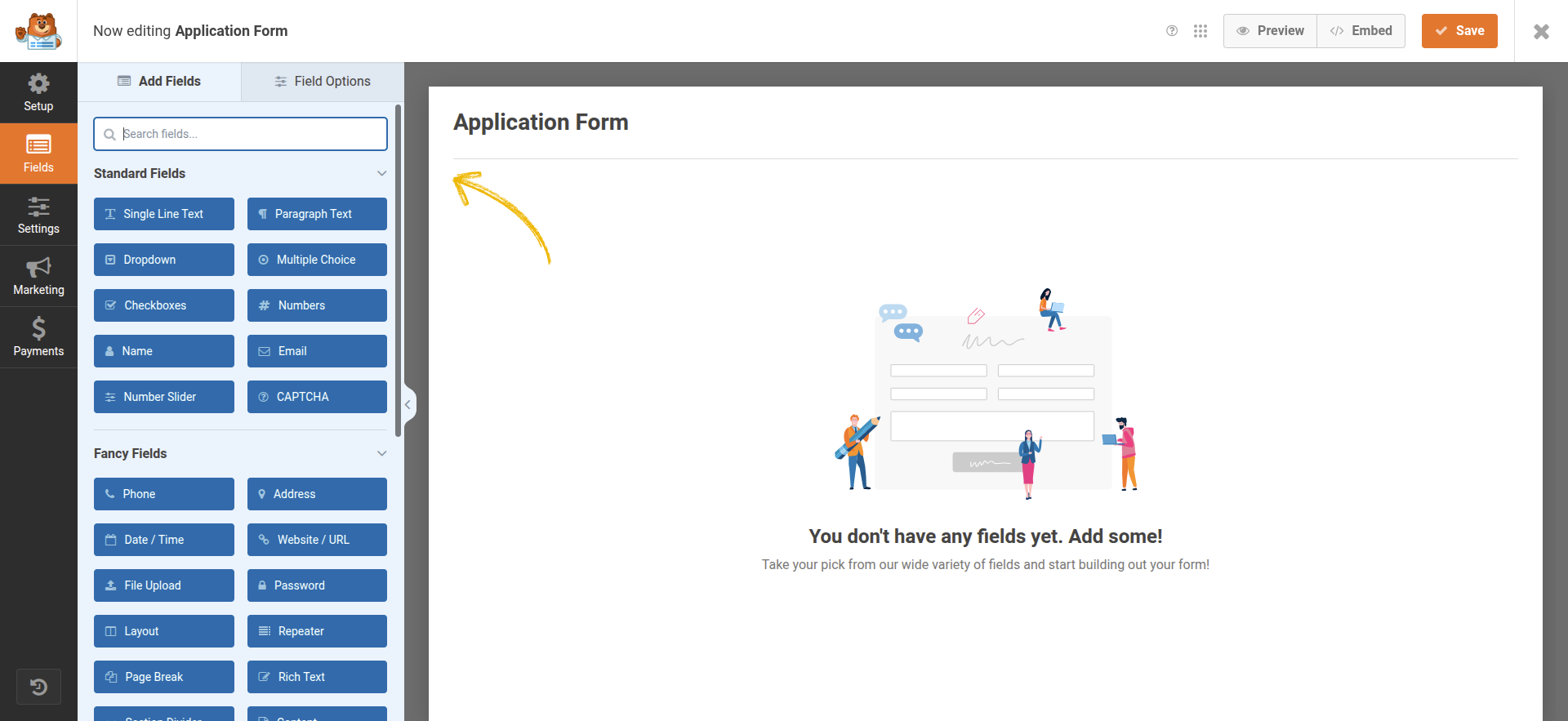Select the Add Fields tab
The image size is (1568, 721).
(x=159, y=81)
